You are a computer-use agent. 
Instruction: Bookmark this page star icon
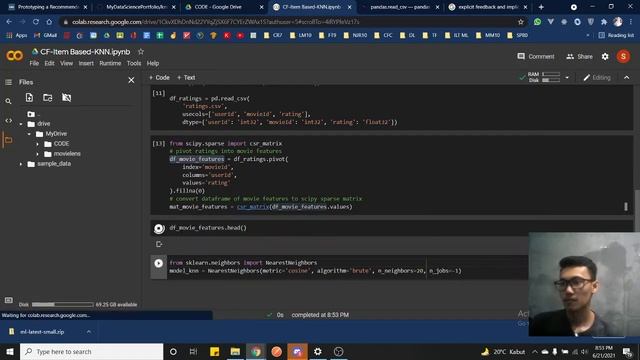(x=520, y=22)
